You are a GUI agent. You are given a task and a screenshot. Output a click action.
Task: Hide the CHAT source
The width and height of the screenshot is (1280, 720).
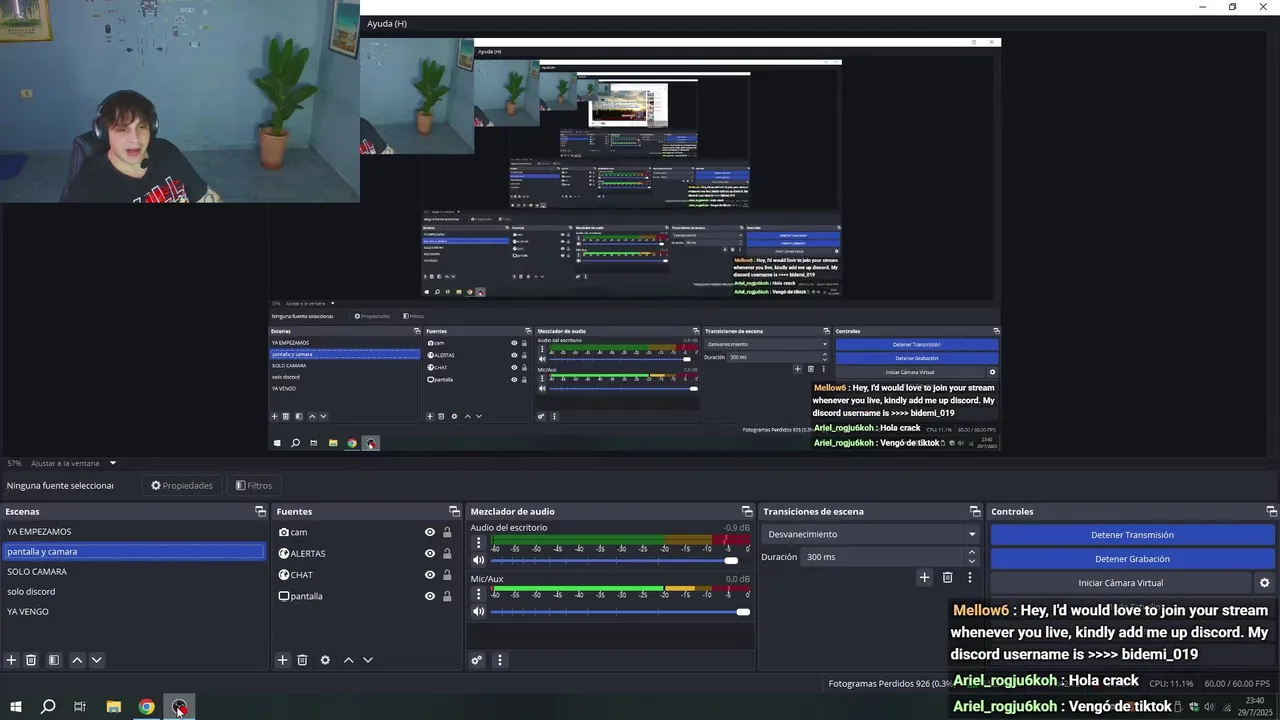(430, 575)
